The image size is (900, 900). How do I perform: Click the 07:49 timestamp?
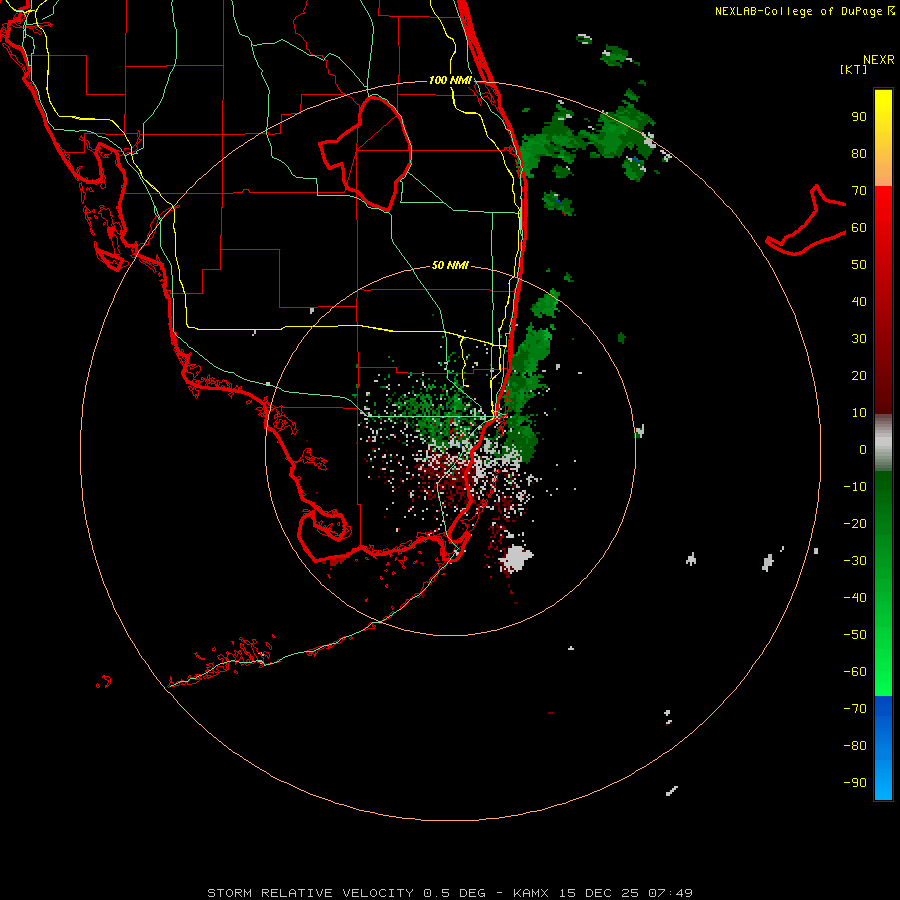[670, 893]
